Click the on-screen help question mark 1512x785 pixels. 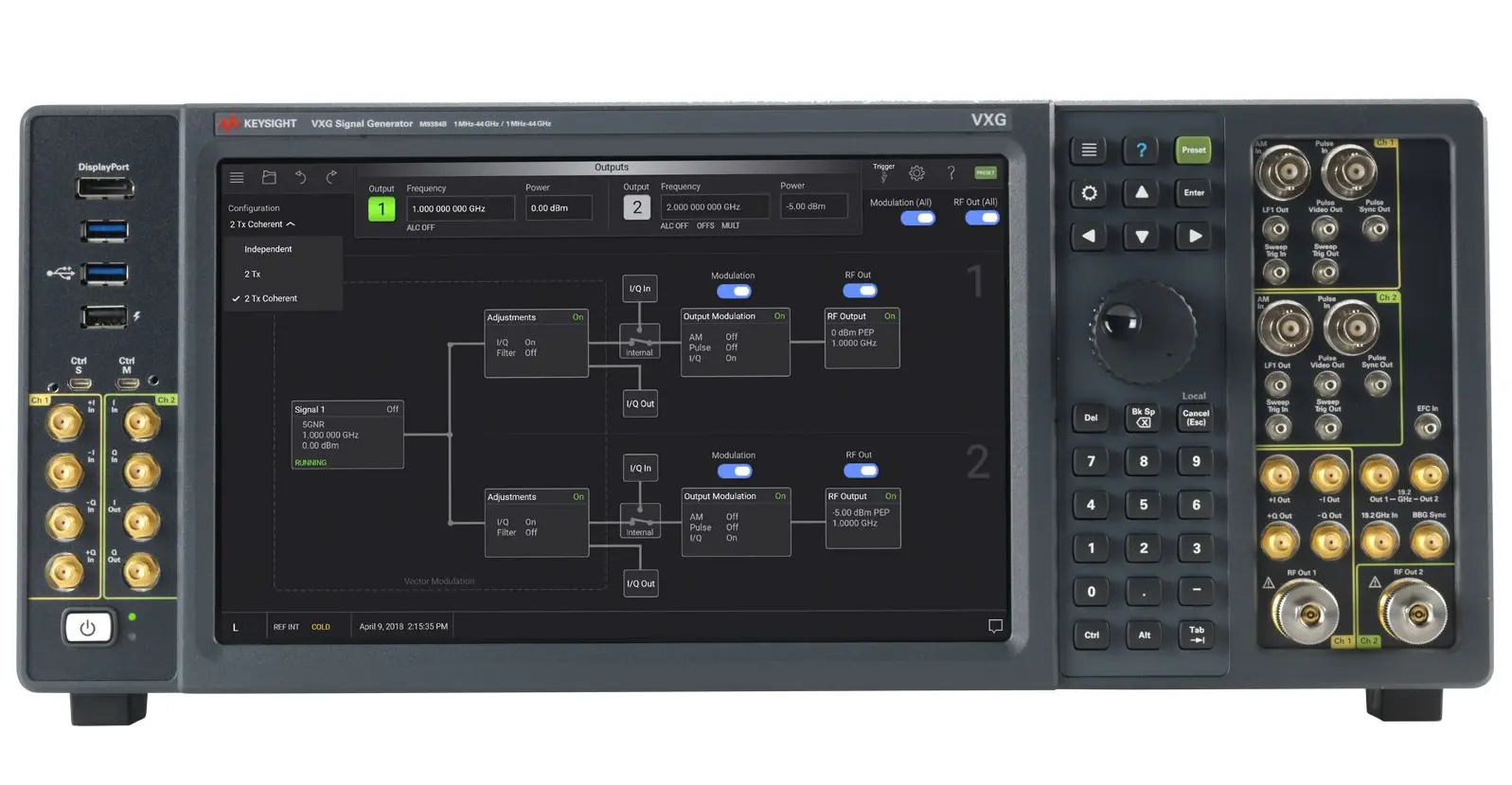951,173
